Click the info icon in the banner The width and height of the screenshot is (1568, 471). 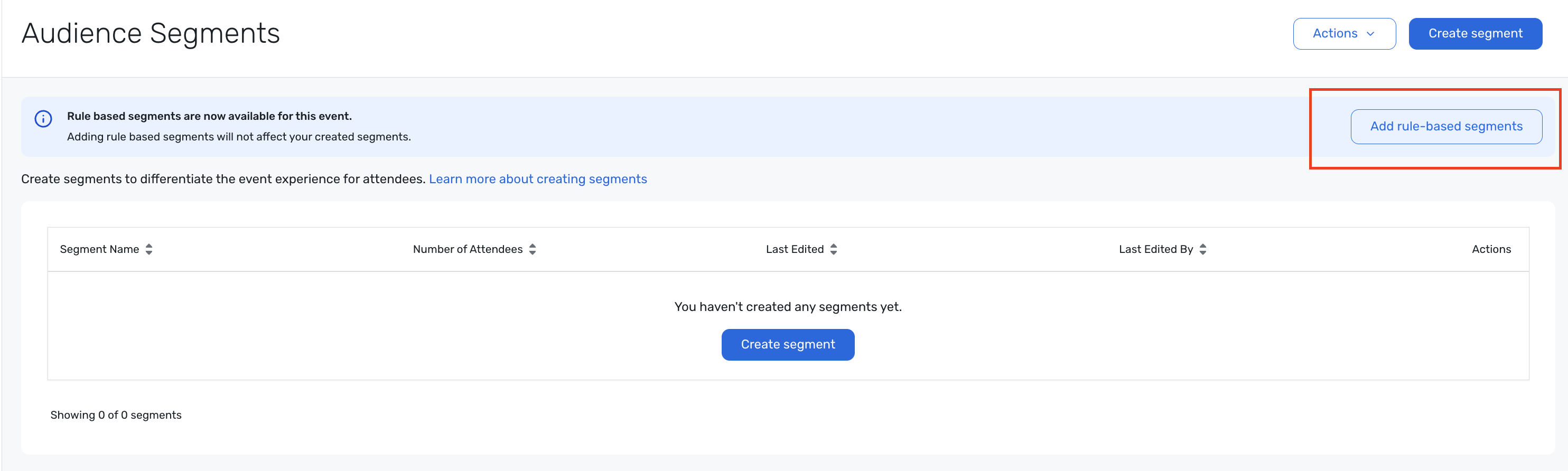[x=43, y=119]
